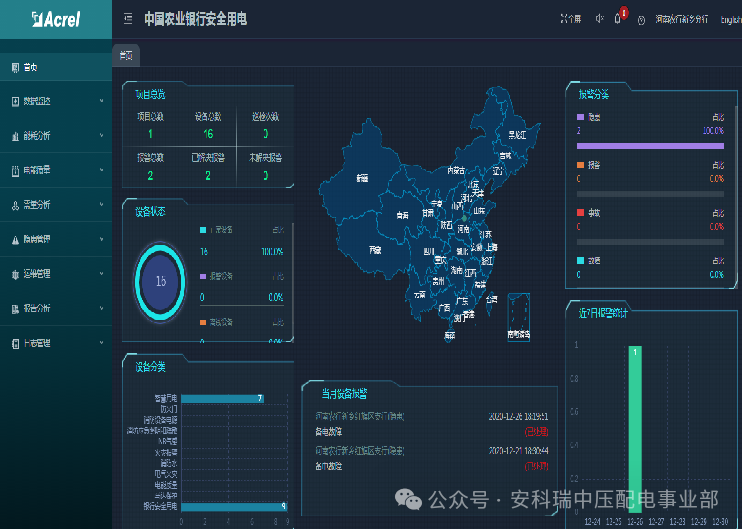Open the help question-mark icon
743x530 pixels.
[641, 20]
